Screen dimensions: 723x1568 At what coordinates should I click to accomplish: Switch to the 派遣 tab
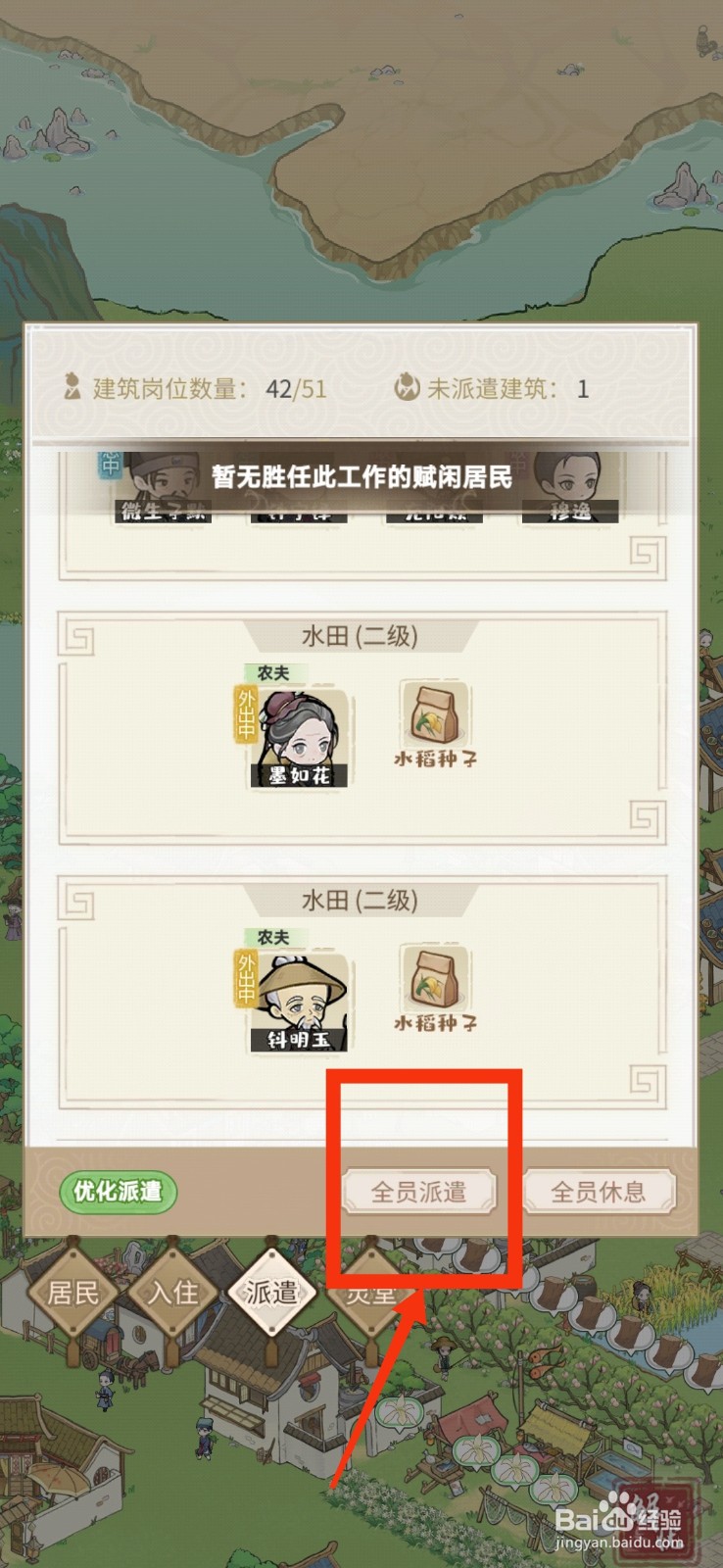(x=271, y=1293)
